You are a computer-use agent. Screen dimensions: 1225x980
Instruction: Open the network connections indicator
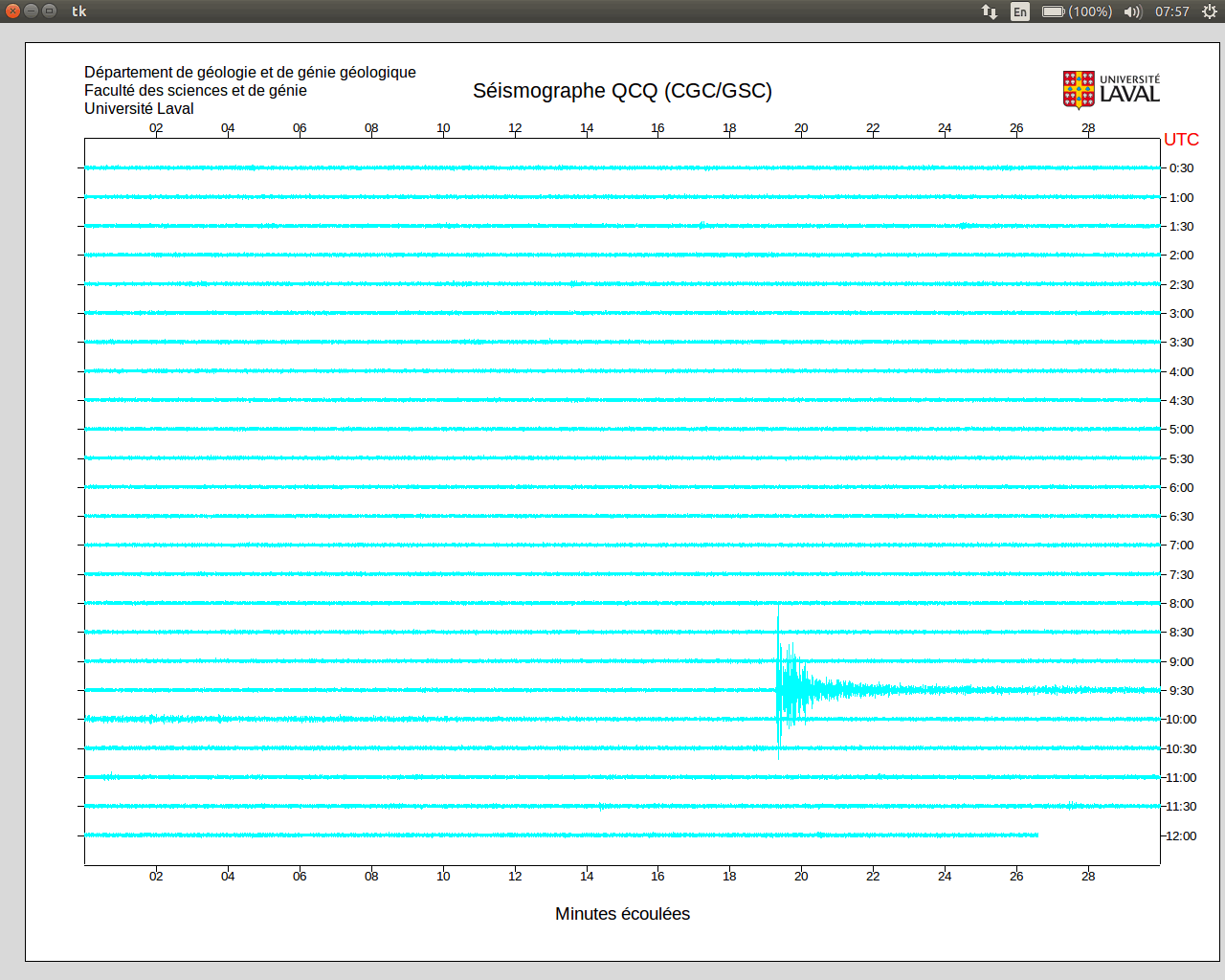tap(990, 11)
